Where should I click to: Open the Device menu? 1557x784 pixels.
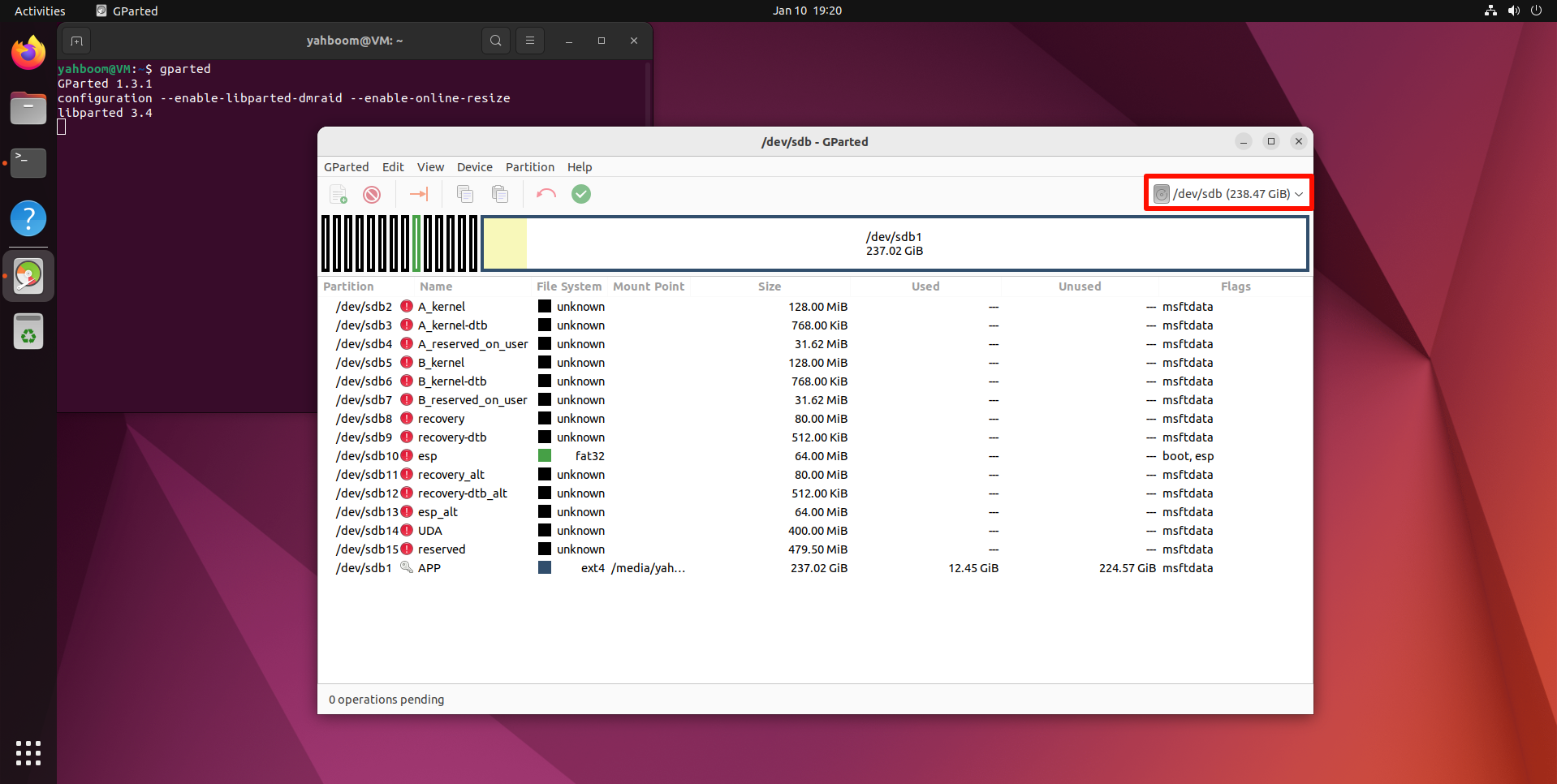(x=474, y=167)
